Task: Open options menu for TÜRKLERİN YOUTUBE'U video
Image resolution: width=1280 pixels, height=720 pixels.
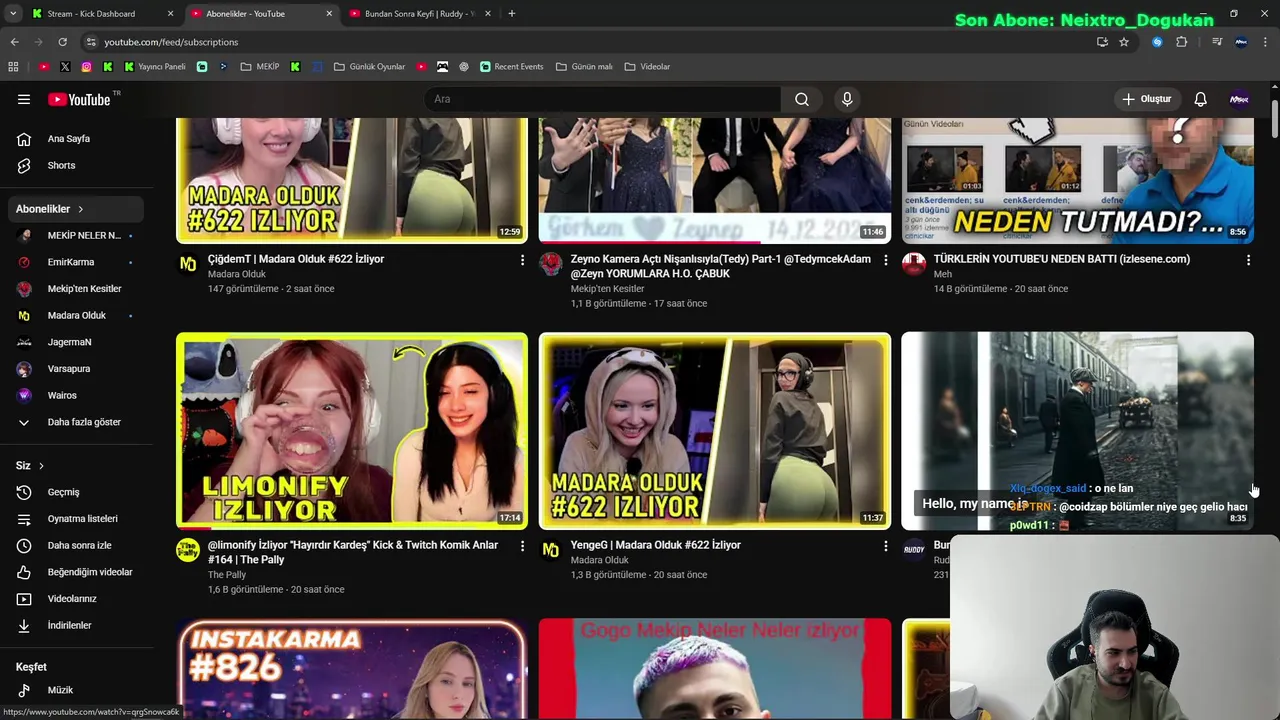Action: point(1248,260)
